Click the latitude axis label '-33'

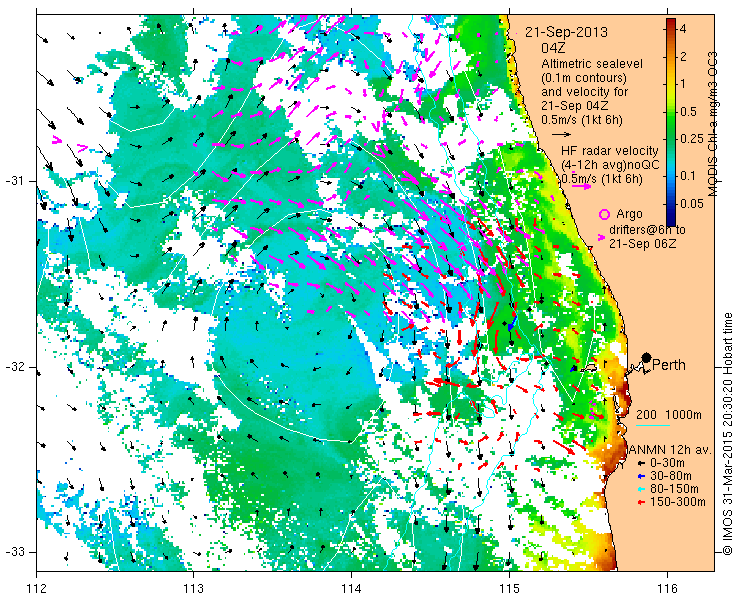[x=14, y=552]
